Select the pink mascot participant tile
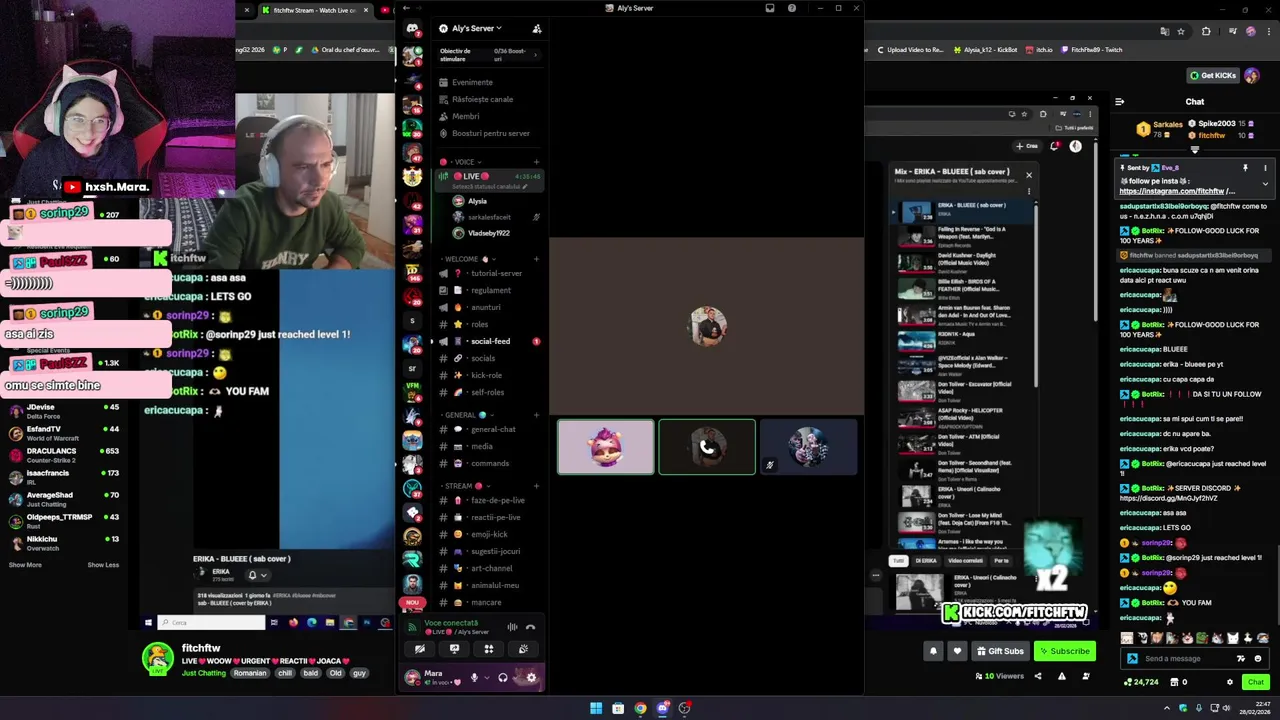The width and height of the screenshot is (1280, 720). 606,447
